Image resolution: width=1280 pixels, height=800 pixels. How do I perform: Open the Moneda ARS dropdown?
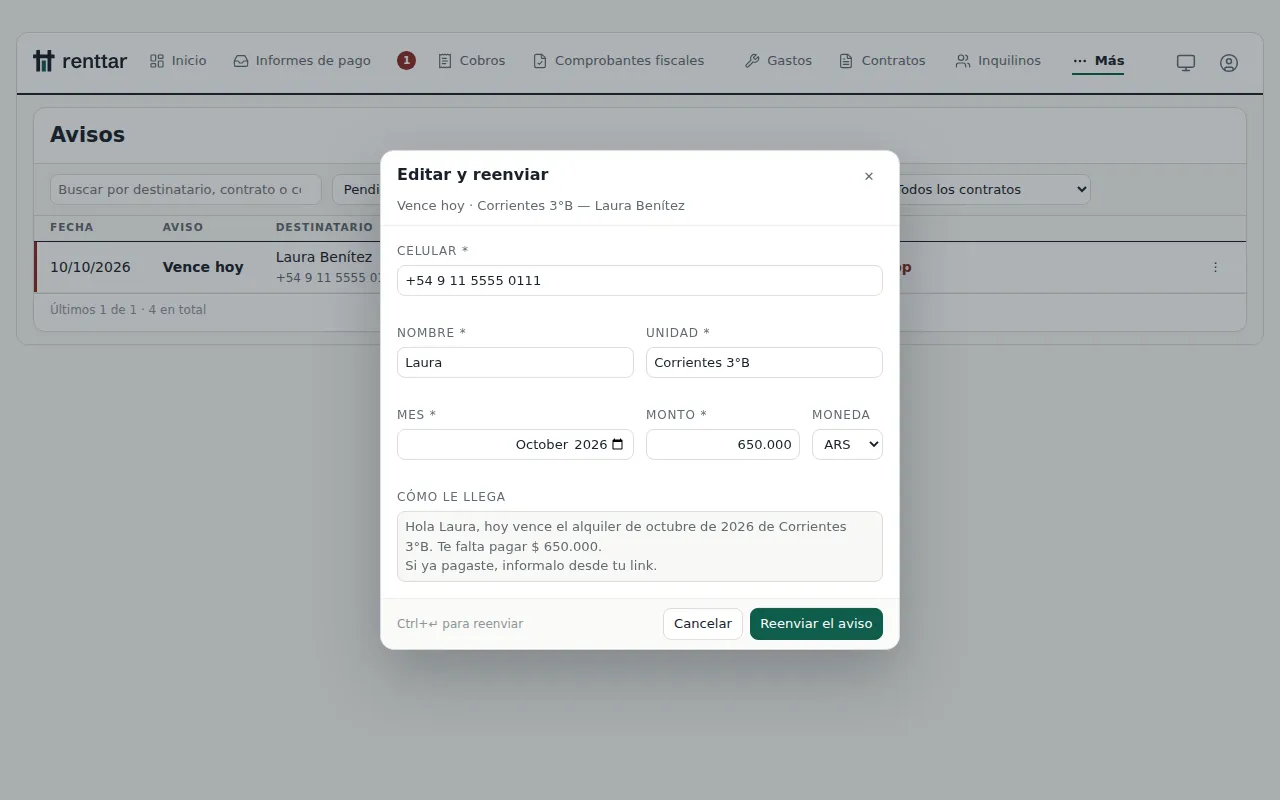[847, 444]
